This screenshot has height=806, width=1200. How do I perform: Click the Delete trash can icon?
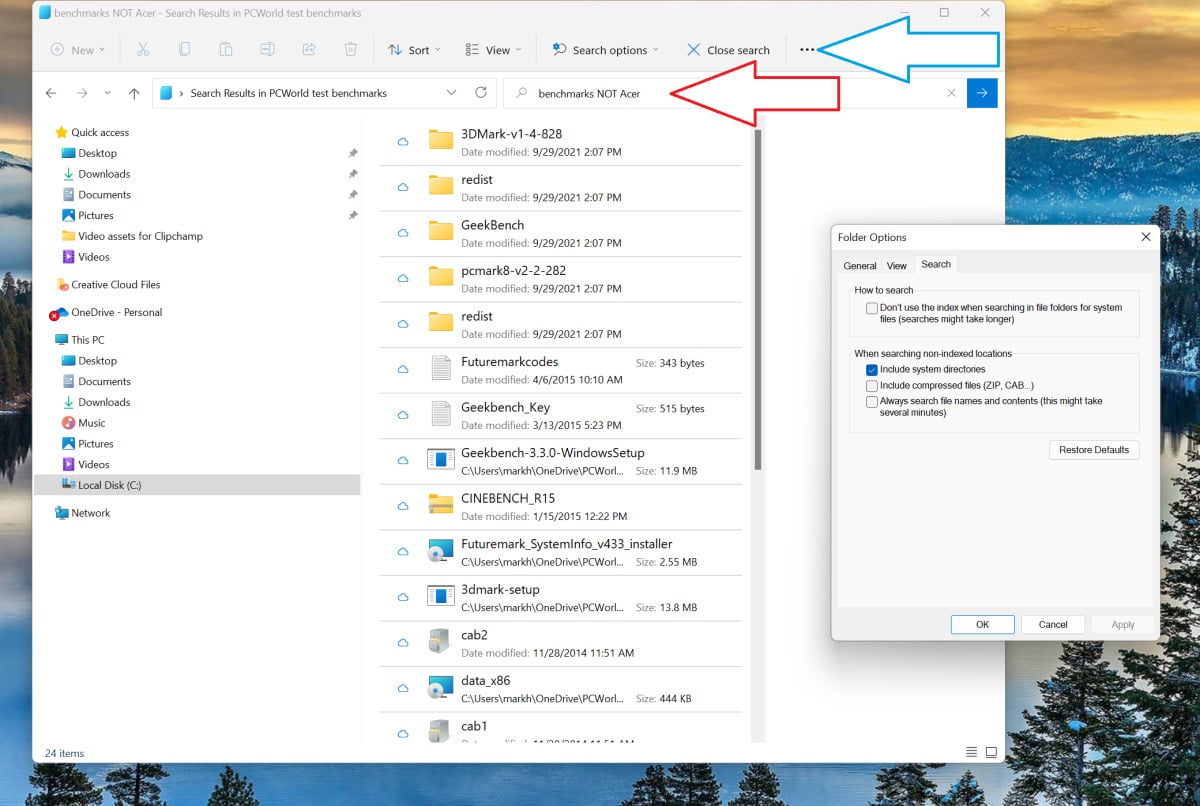(x=350, y=50)
